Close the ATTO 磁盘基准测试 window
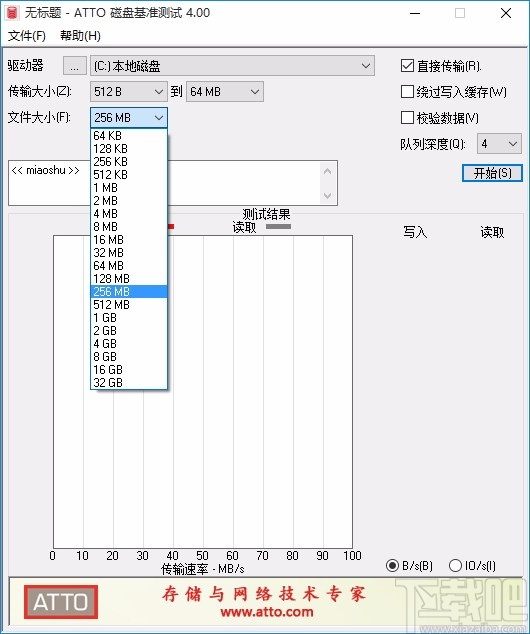Image resolution: width=530 pixels, height=634 pixels. 506,13
